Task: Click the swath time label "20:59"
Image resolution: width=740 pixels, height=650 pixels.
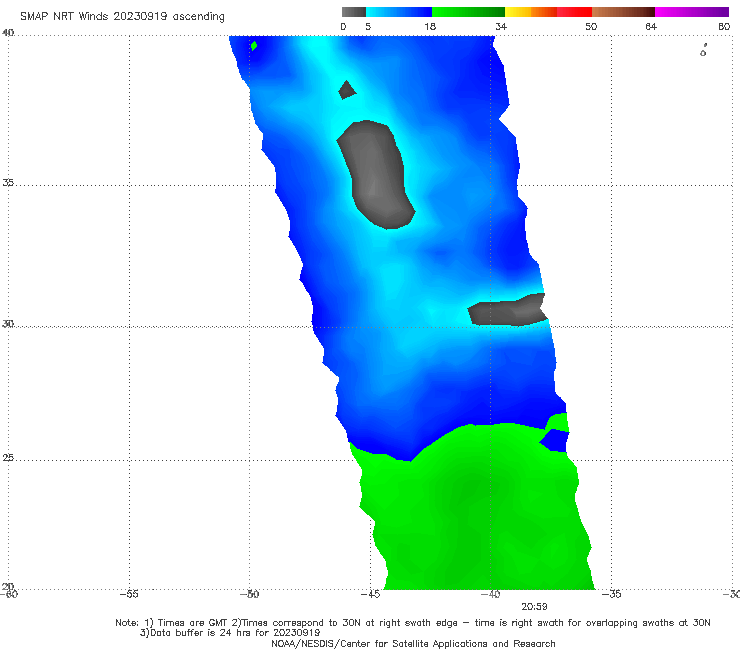Action: pyautogui.click(x=534, y=607)
